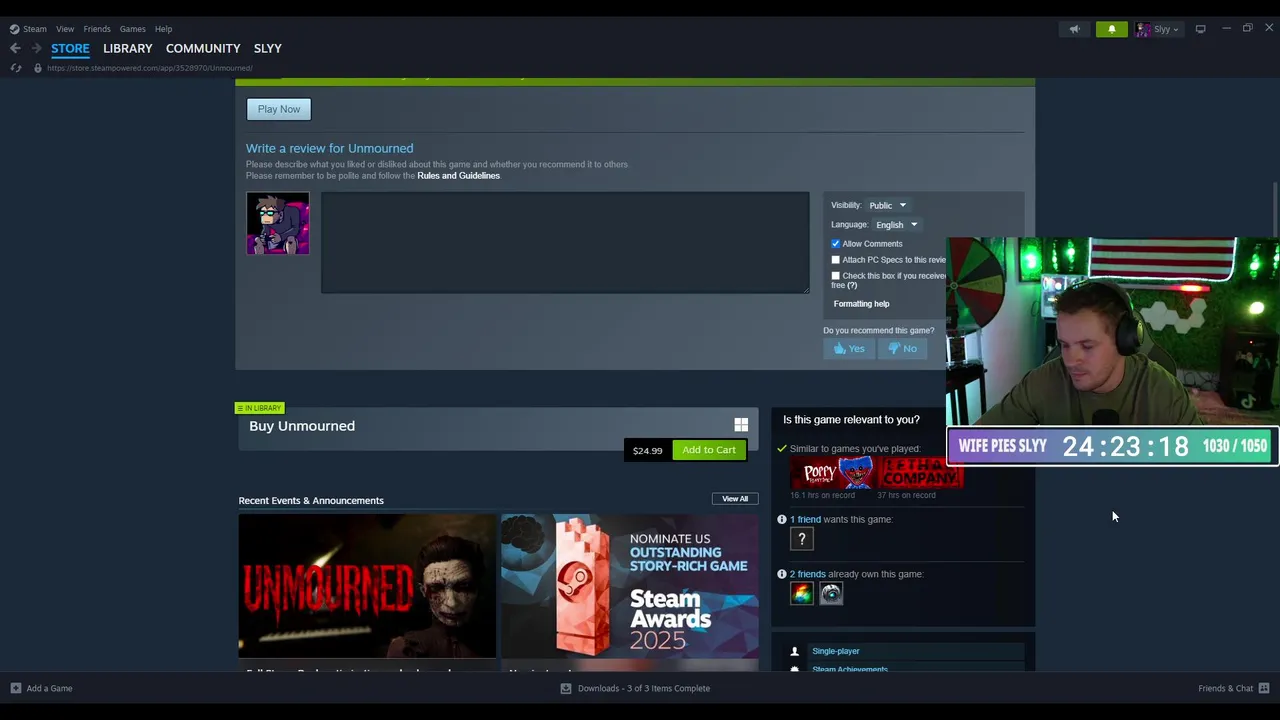Switch to the COMMUNITY tab

click(203, 48)
